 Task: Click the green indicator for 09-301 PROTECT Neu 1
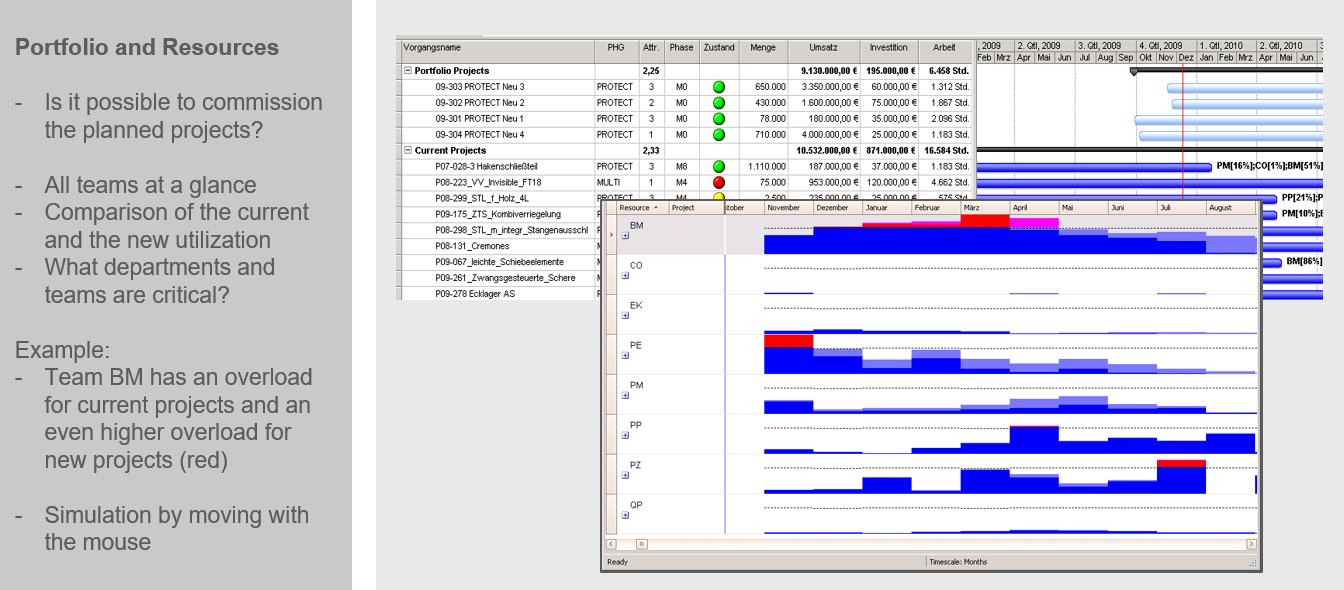[x=717, y=118]
